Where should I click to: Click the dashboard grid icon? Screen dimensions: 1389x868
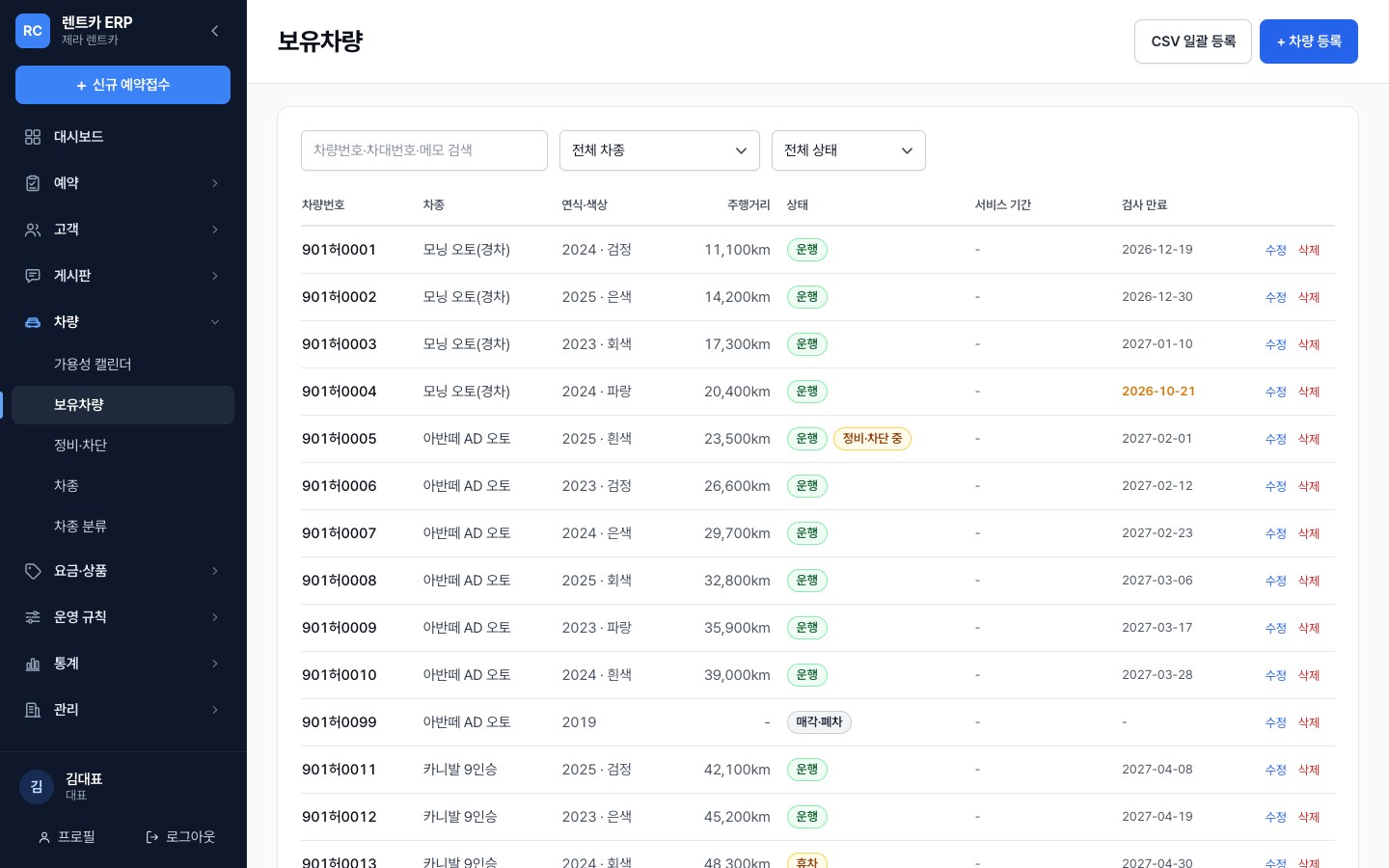tap(33, 137)
